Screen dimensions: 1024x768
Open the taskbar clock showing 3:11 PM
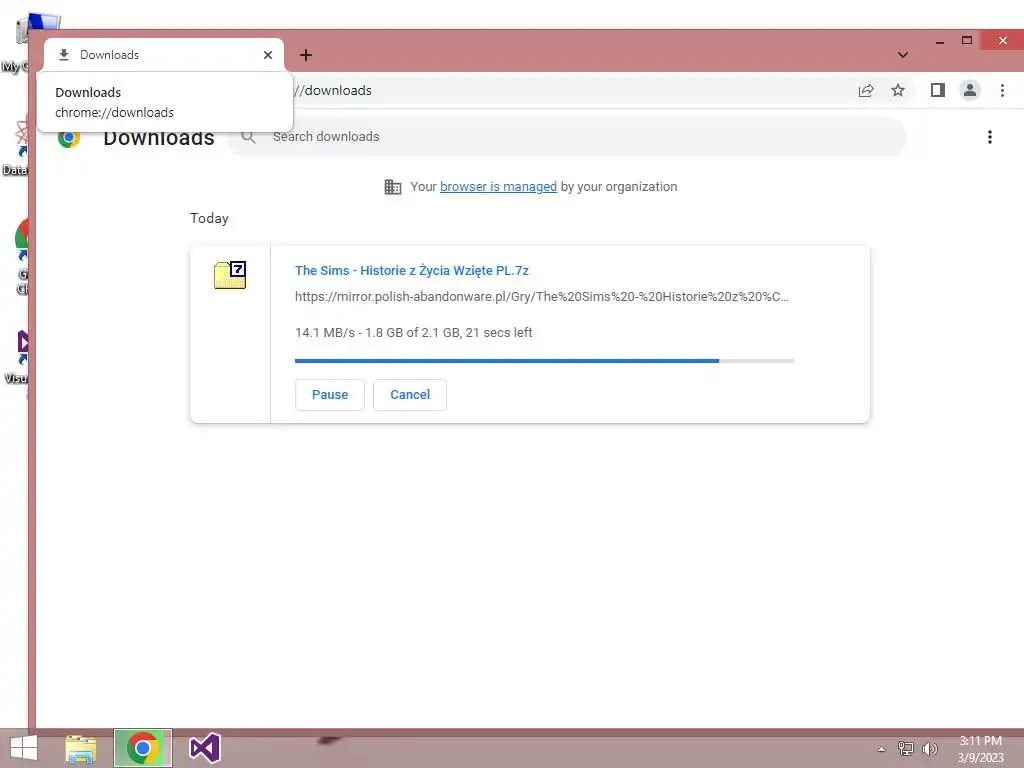tap(980, 749)
